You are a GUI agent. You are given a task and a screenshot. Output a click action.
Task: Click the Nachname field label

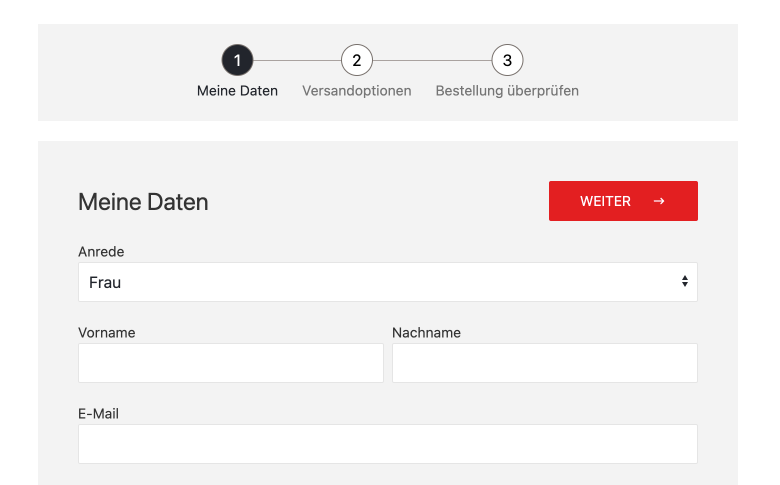426,333
